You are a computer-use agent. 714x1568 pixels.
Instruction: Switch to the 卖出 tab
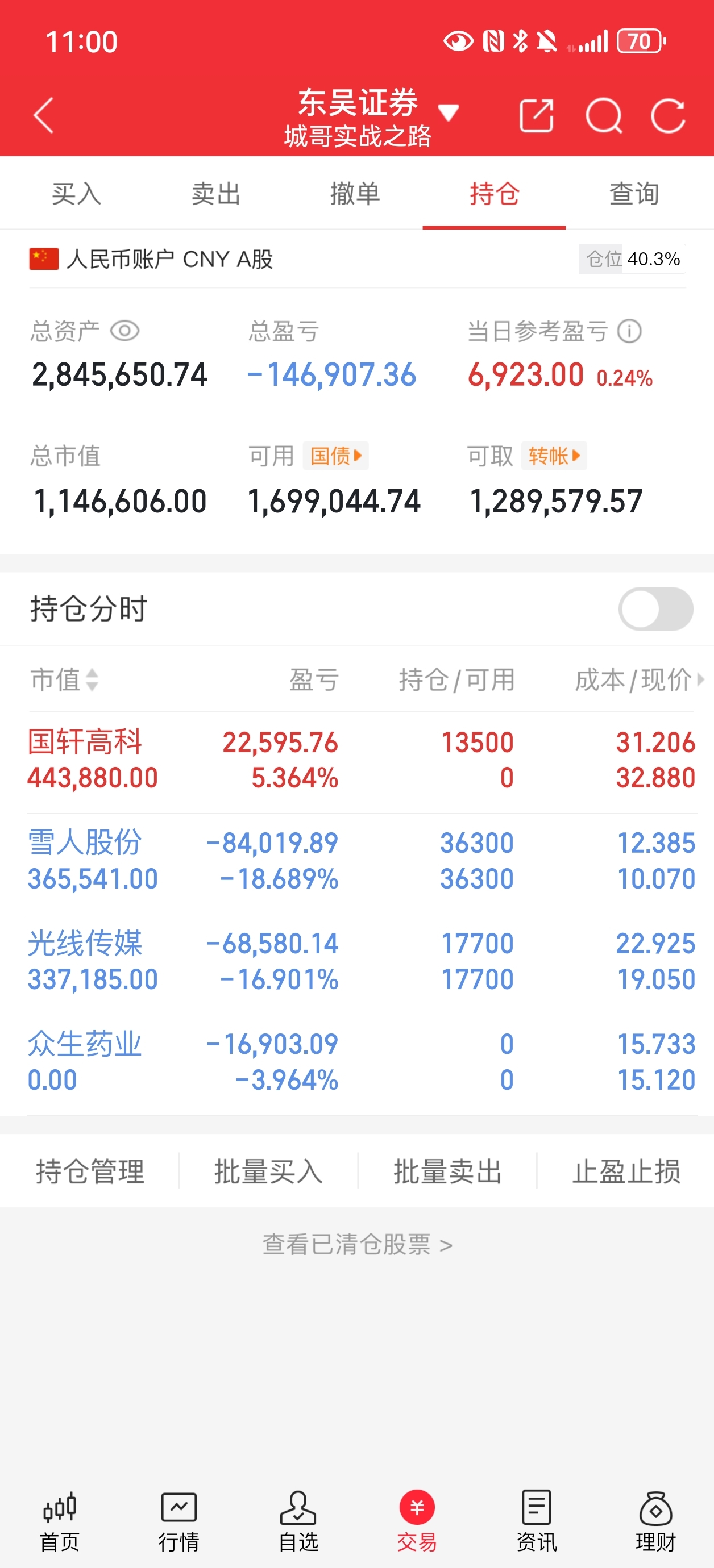point(215,194)
